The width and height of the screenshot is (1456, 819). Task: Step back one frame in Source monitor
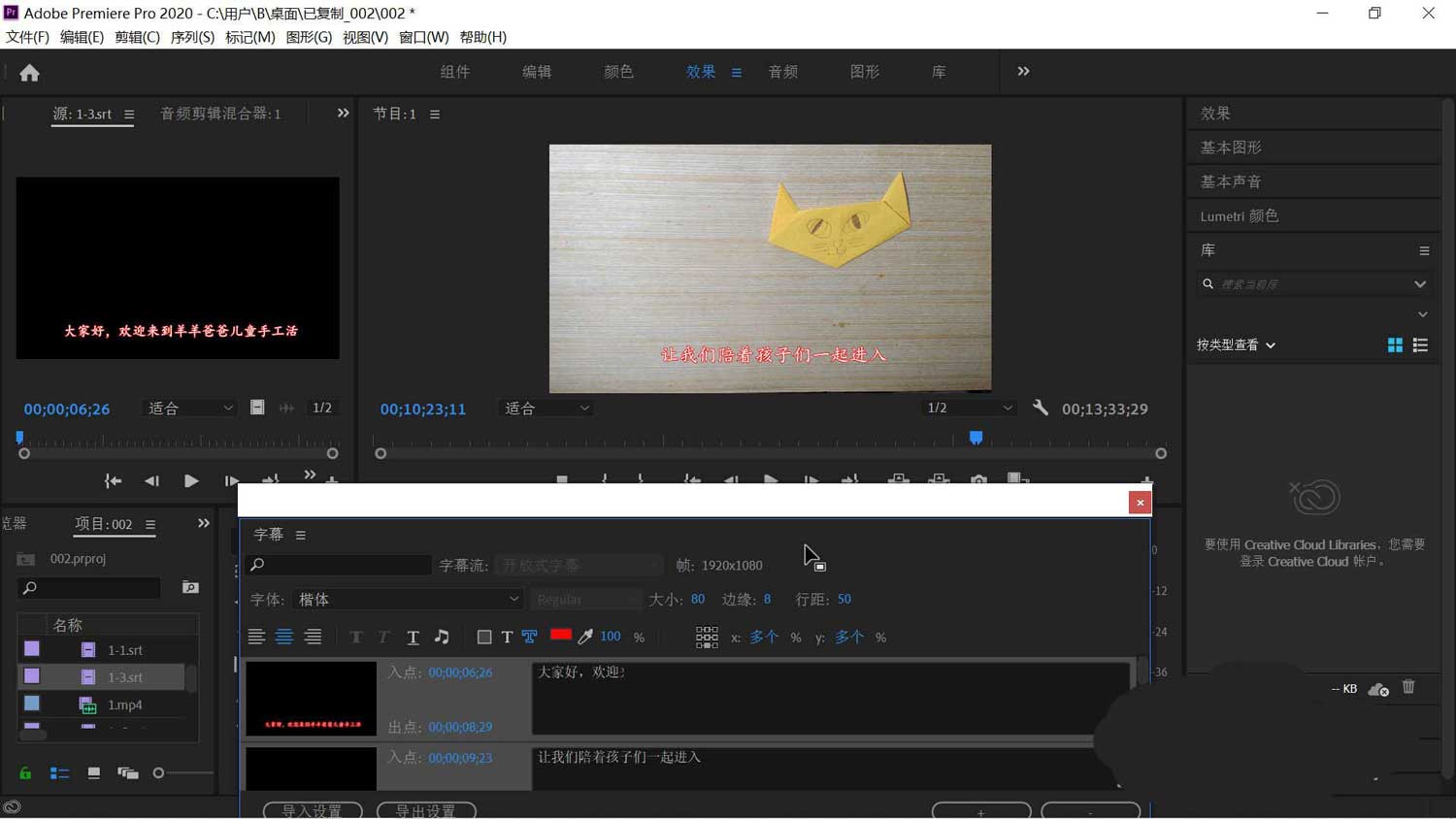(151, 480)
